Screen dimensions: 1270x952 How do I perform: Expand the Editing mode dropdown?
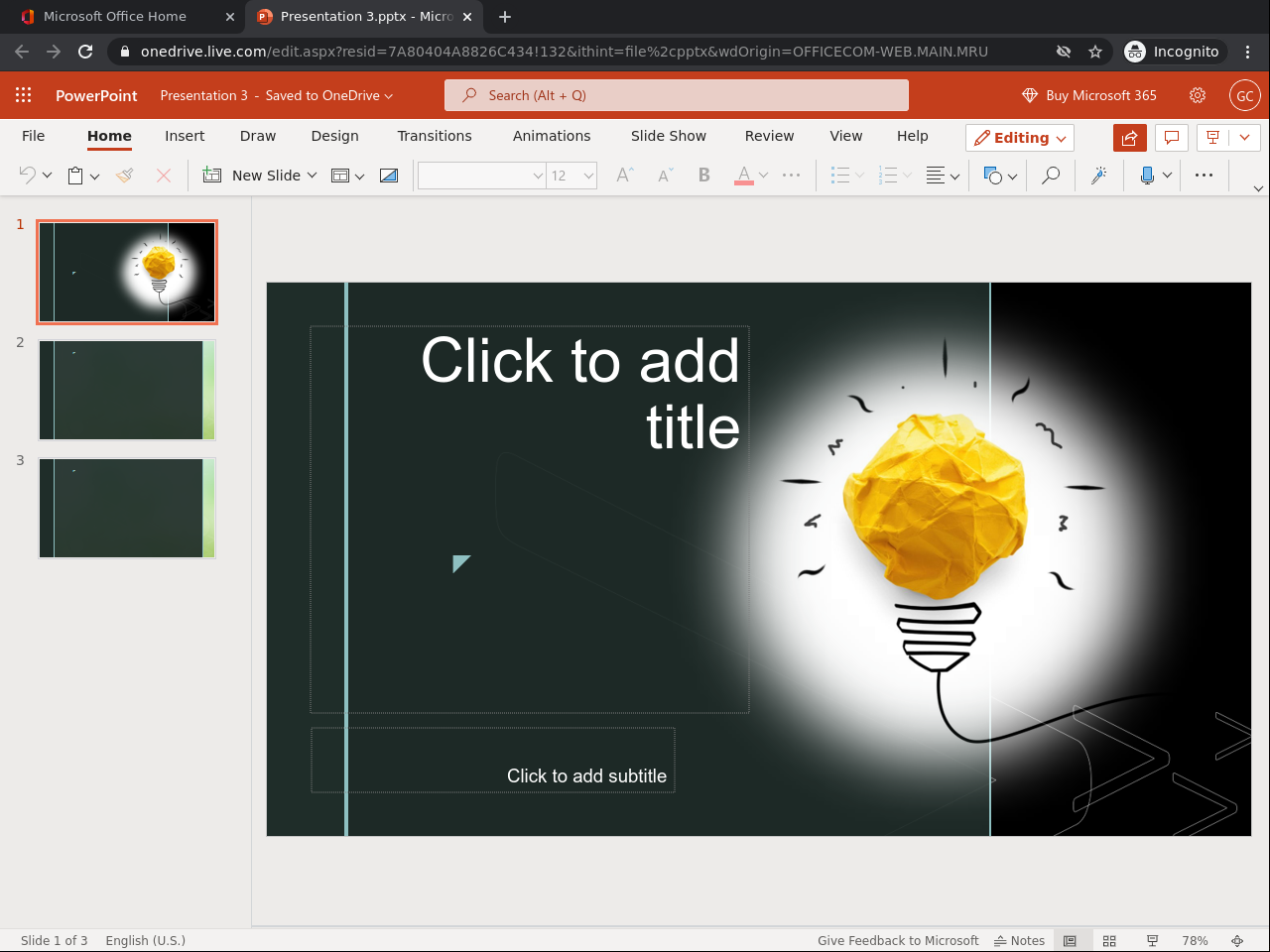[x=1020, y=138]
